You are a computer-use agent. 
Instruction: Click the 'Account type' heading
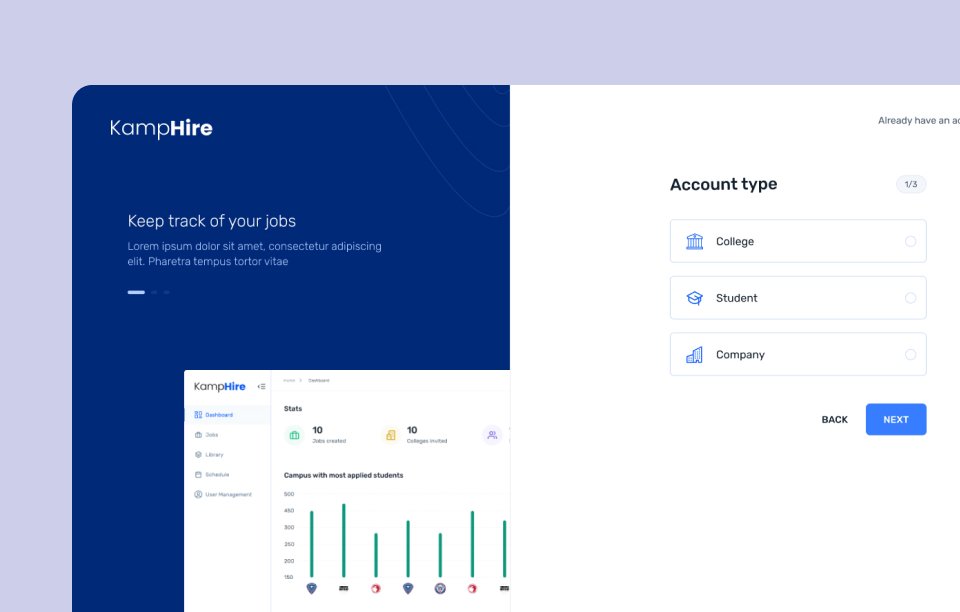[724, 184]
